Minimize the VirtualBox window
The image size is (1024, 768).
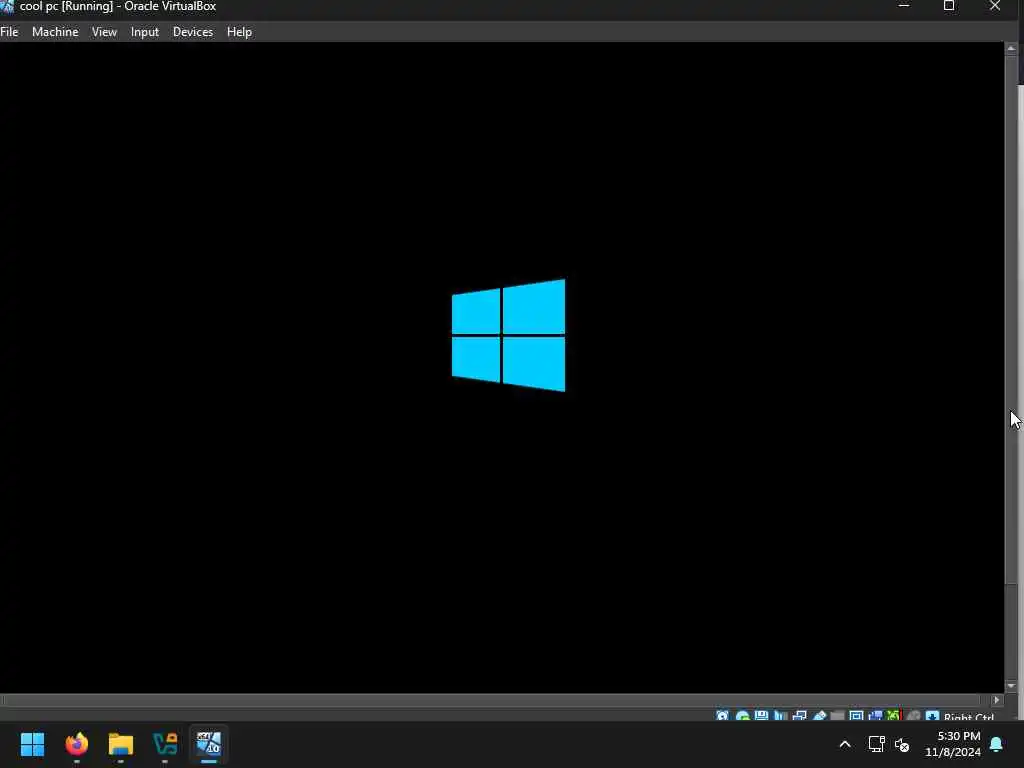click(904, 6)
